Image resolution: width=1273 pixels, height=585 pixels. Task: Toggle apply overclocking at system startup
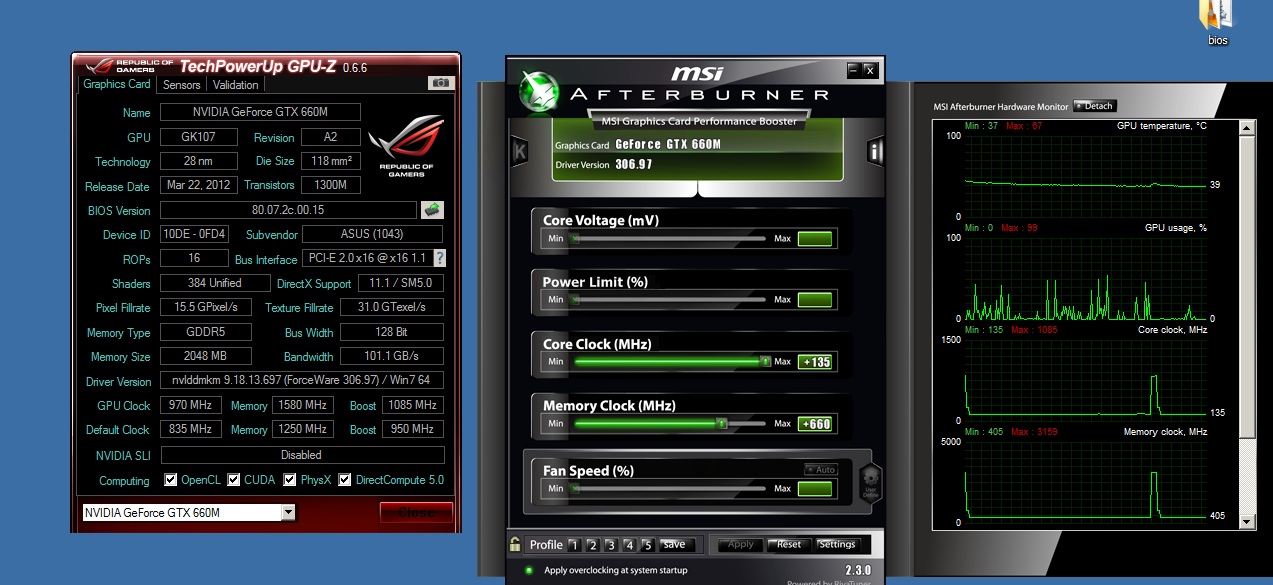pos(529,570)
